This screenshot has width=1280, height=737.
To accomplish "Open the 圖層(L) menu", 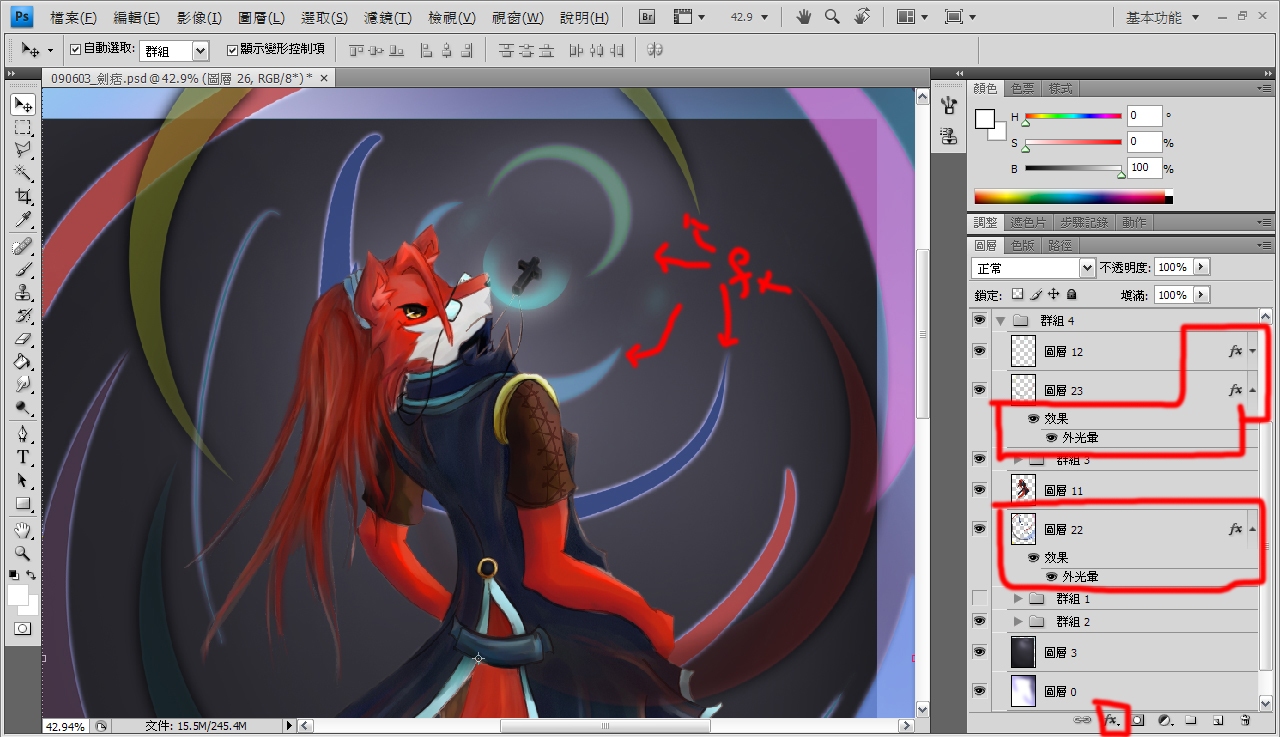I will tap(261, 18).
